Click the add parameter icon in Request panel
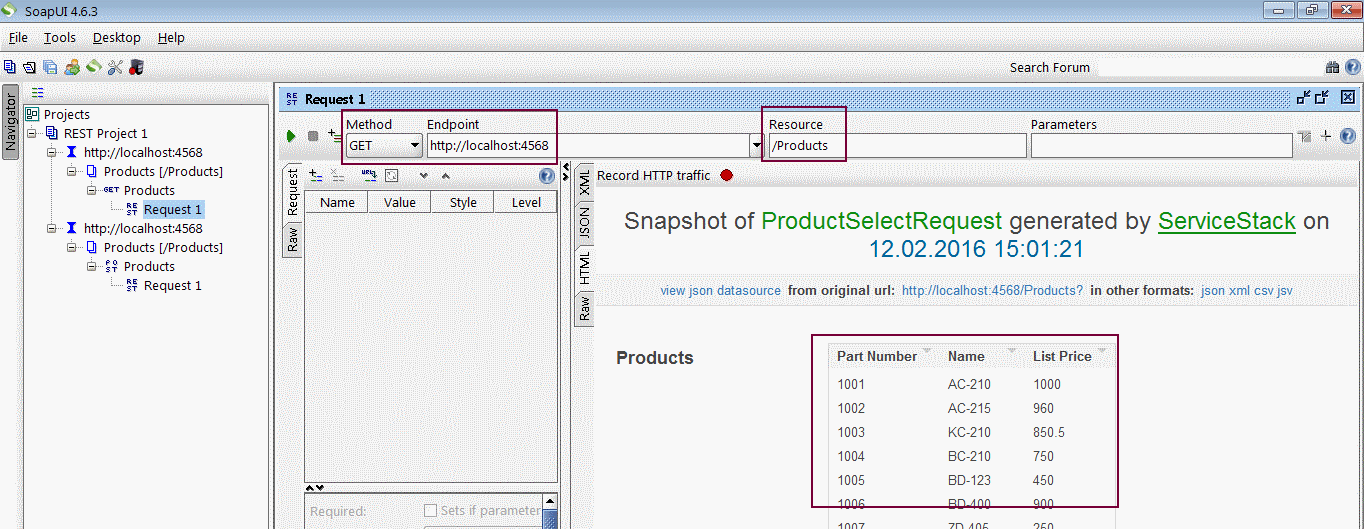Image resolution: width=1364 pixels, height=529 pixels. pyautogui.click(x=315, y=175)
